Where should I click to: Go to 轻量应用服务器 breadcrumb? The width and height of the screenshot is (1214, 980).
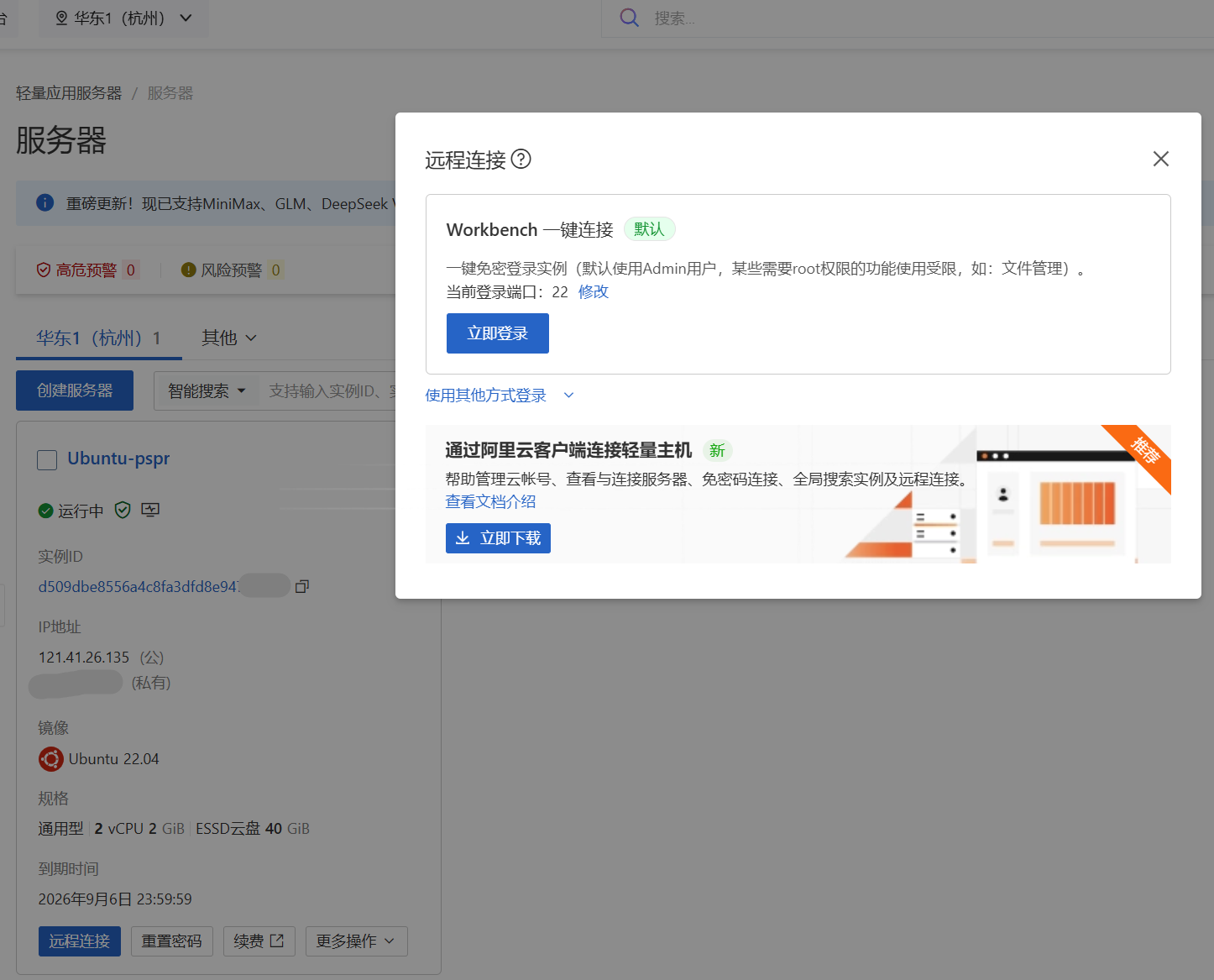pyautogui.click(x=69, y=93)
